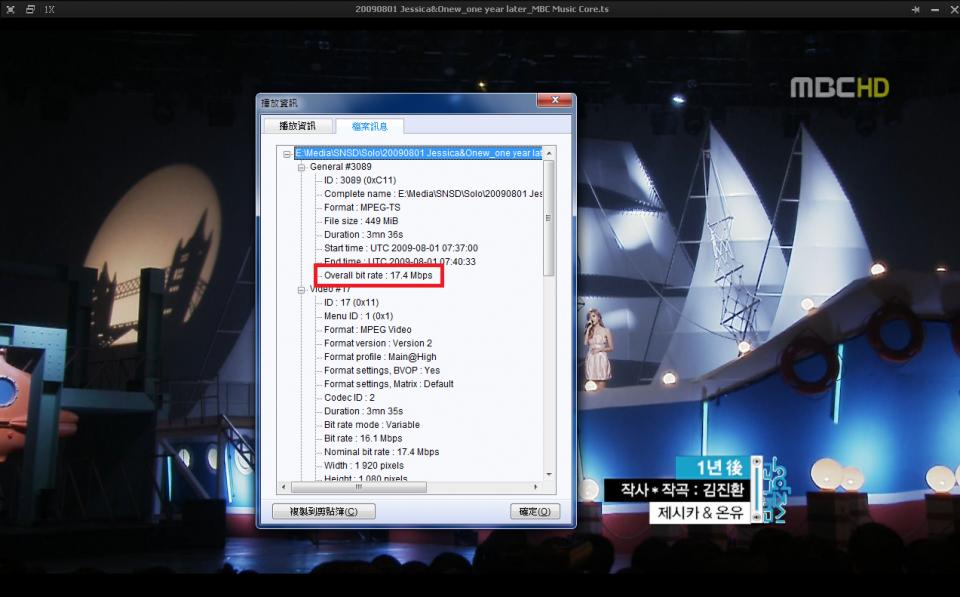Click the tree's vertical scrollbar down arrow

click(x=549, y=475)
